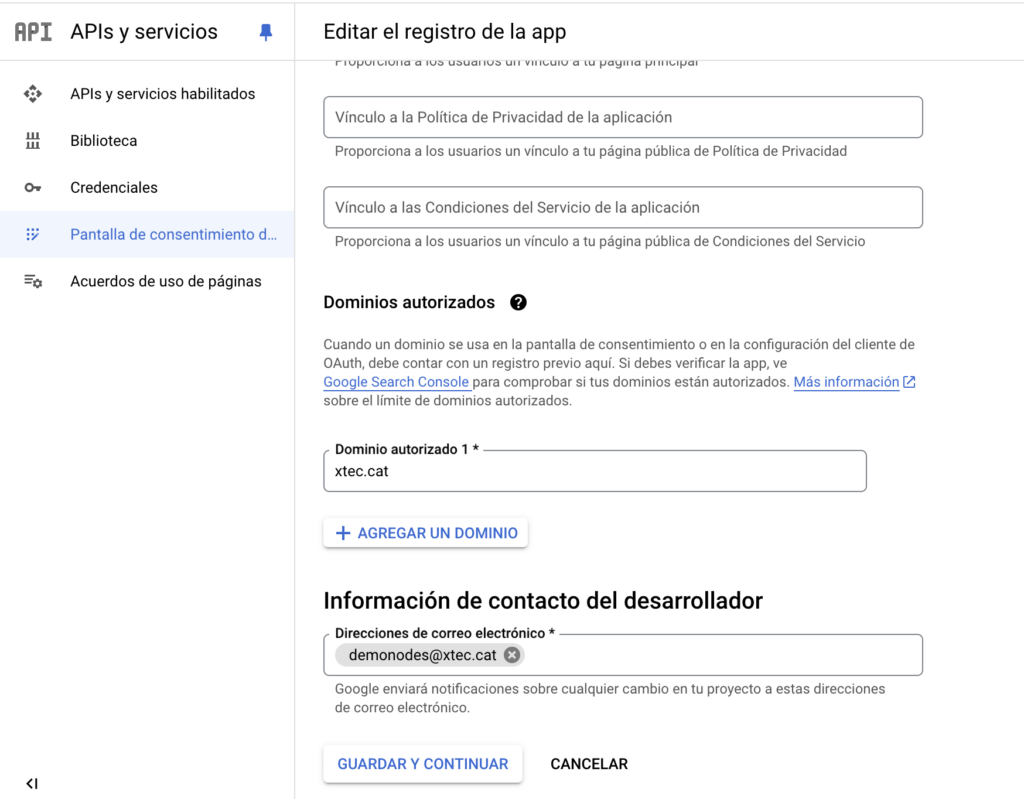Open APIs y servicios habilitados page
The height and width of the screenshot is (799, 1024).
pos(162,94)
